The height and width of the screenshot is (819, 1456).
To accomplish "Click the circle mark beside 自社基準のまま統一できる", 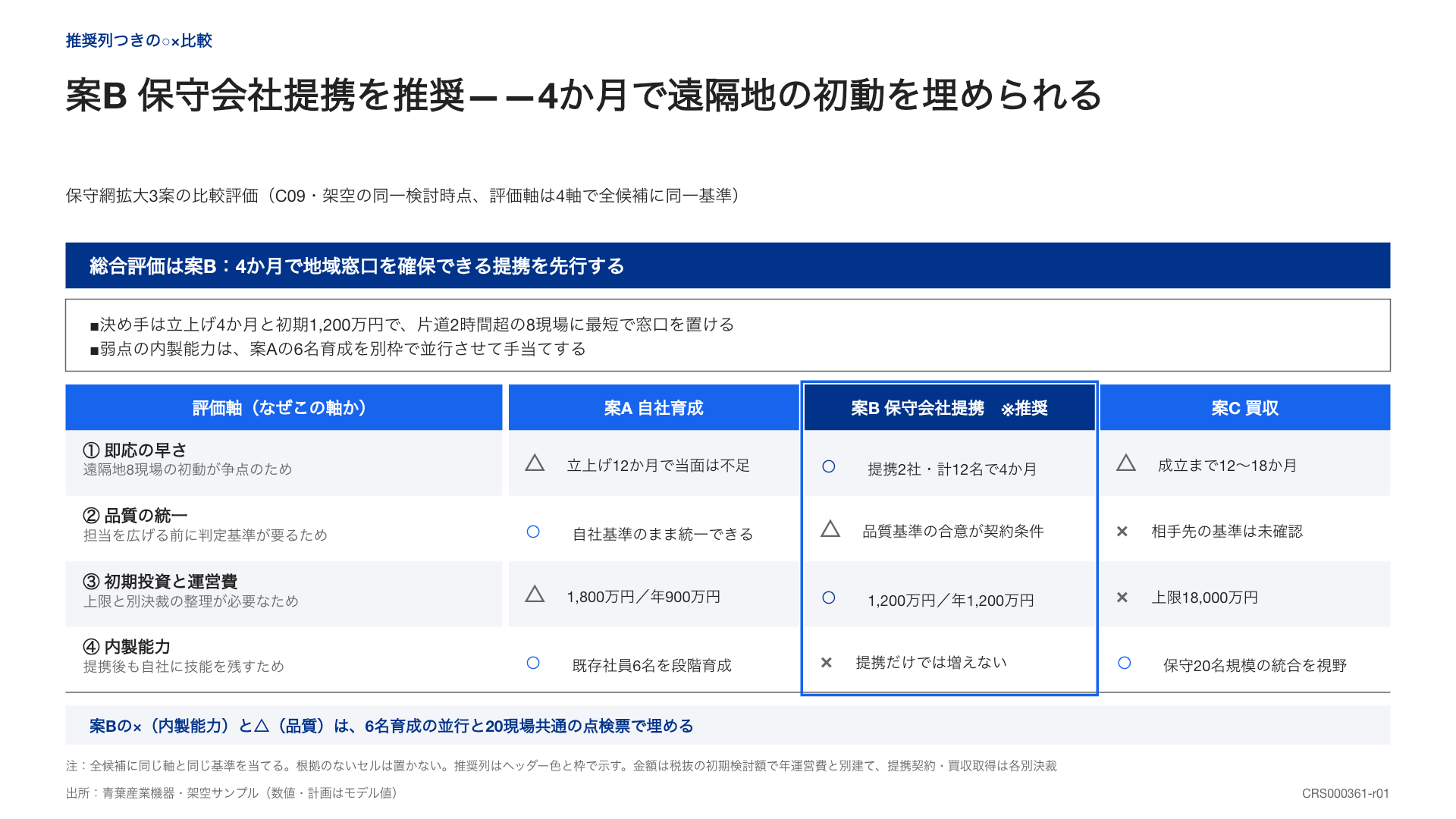I will pyautogui.click(x=533, y=532).
